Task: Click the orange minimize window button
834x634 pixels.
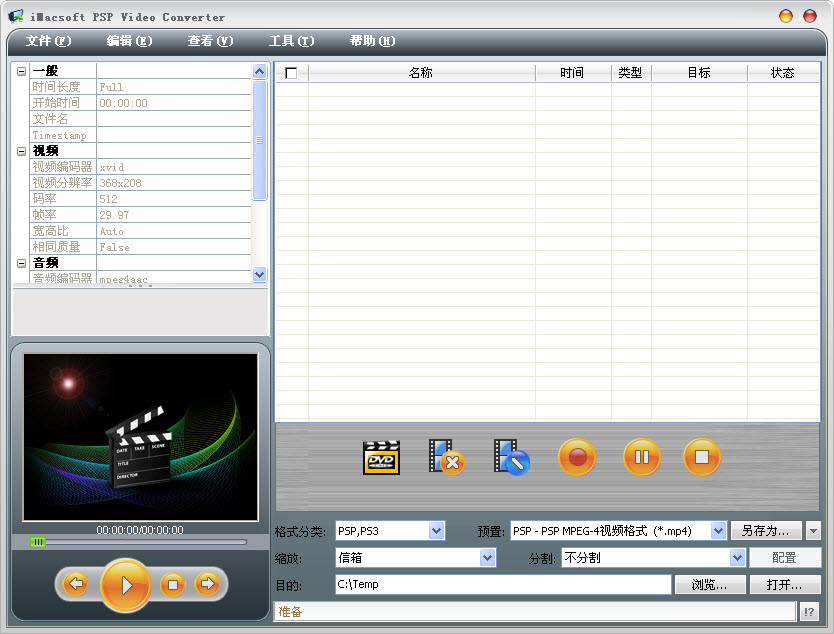Action: pyautogui.click(x=786, y=16)
